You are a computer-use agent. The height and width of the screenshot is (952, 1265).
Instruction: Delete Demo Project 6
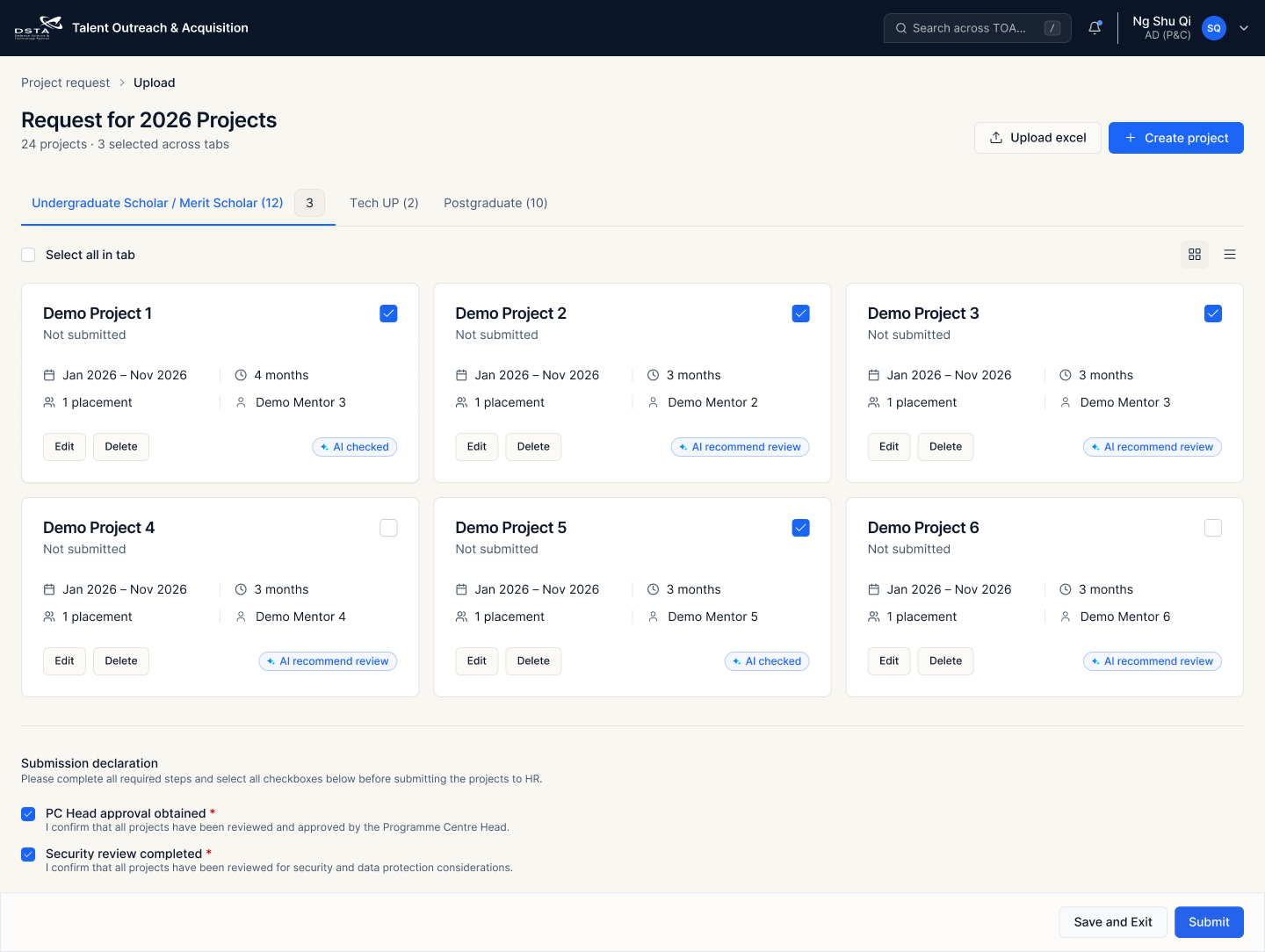point(945,661)
